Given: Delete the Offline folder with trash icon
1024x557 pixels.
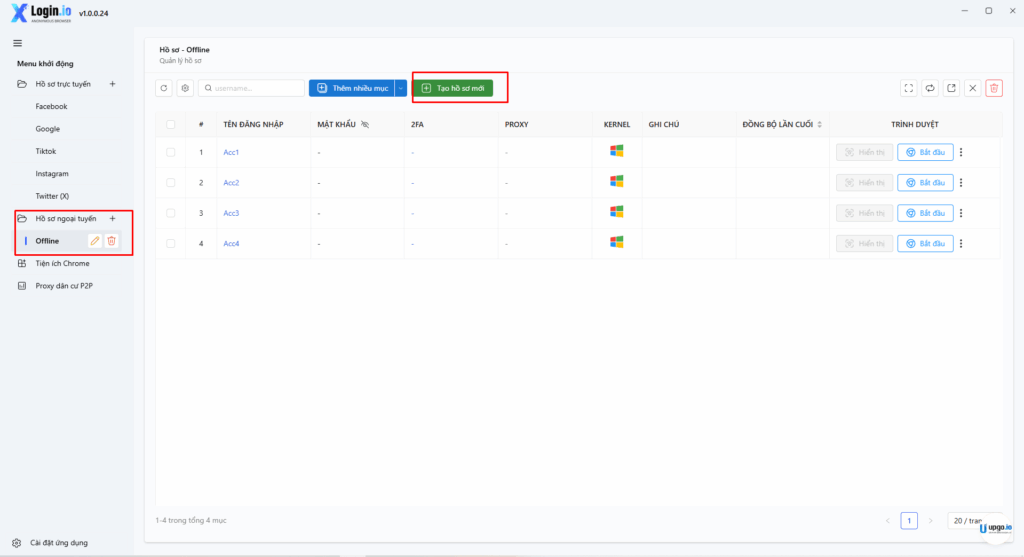Looking at the screenshot, I should click(x=112, y=241).
